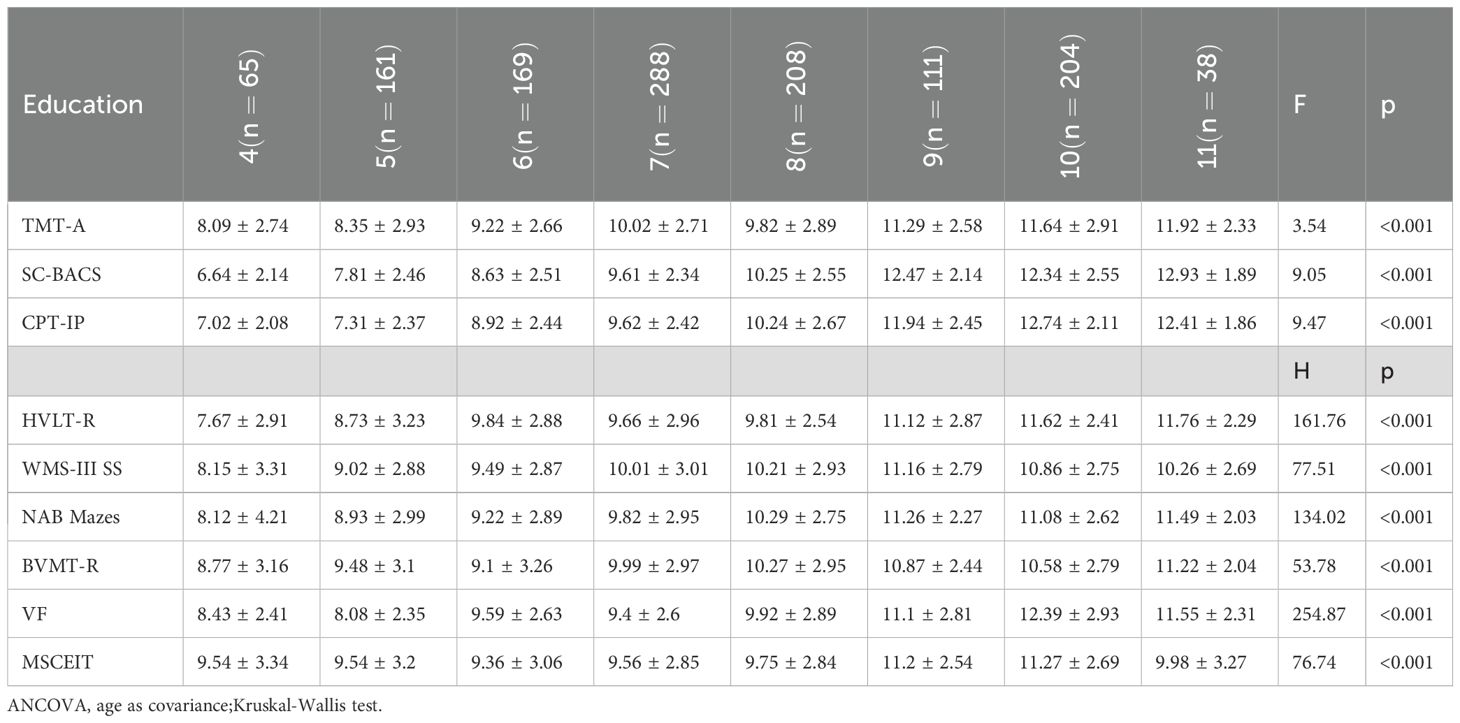The width and height of the screenshot is (1460, 723).
Task: Click the 7(n = 288) column header
Action: click(x=661, y=104)
